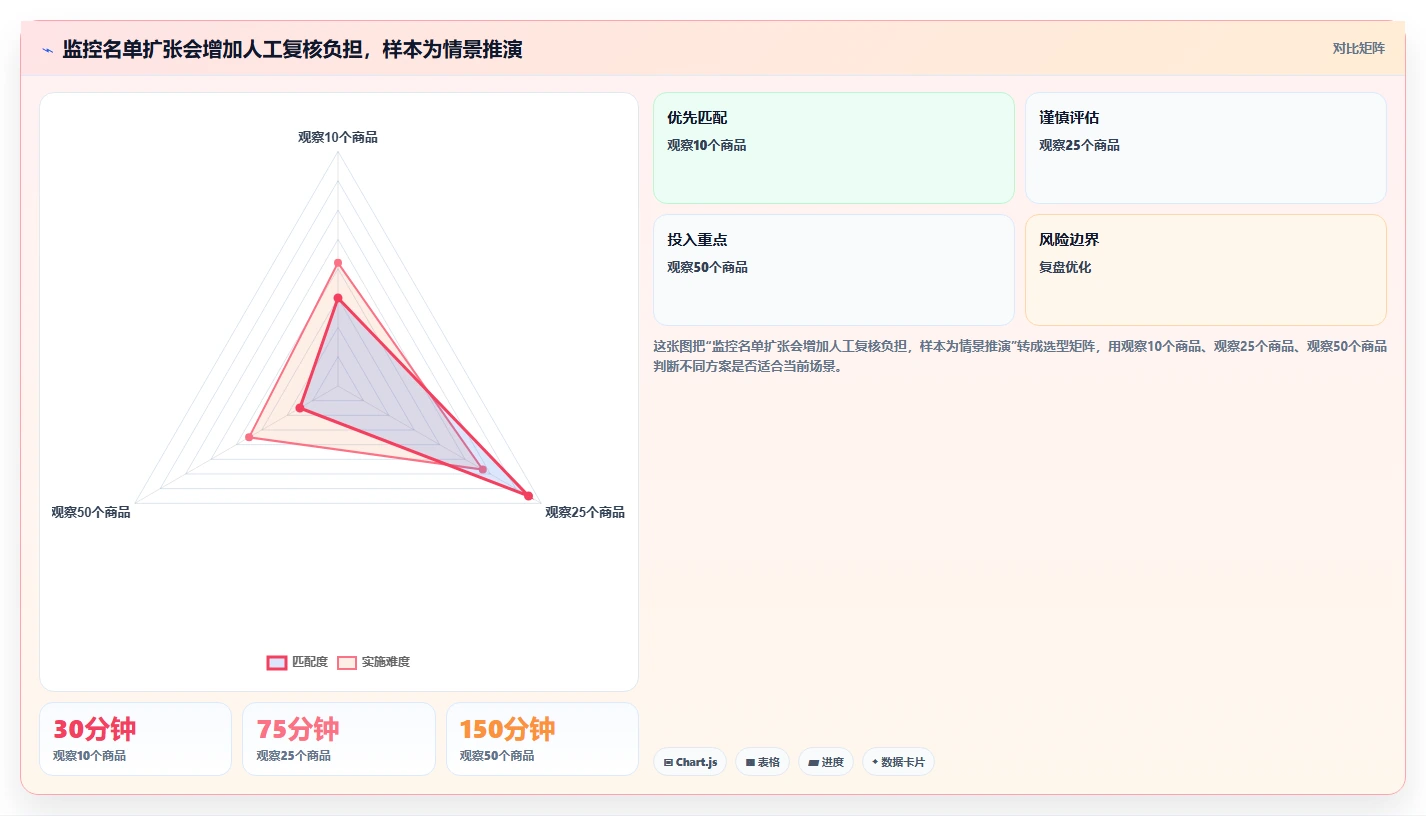Click the Chart.js tag chip

pos(690,762)
